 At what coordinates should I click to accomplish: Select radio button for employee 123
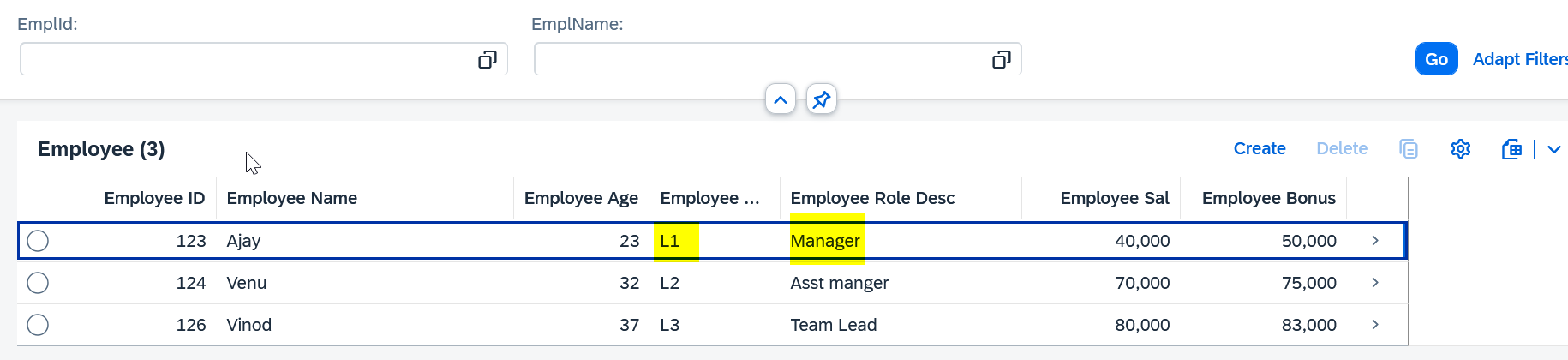(x=38, y=241)
